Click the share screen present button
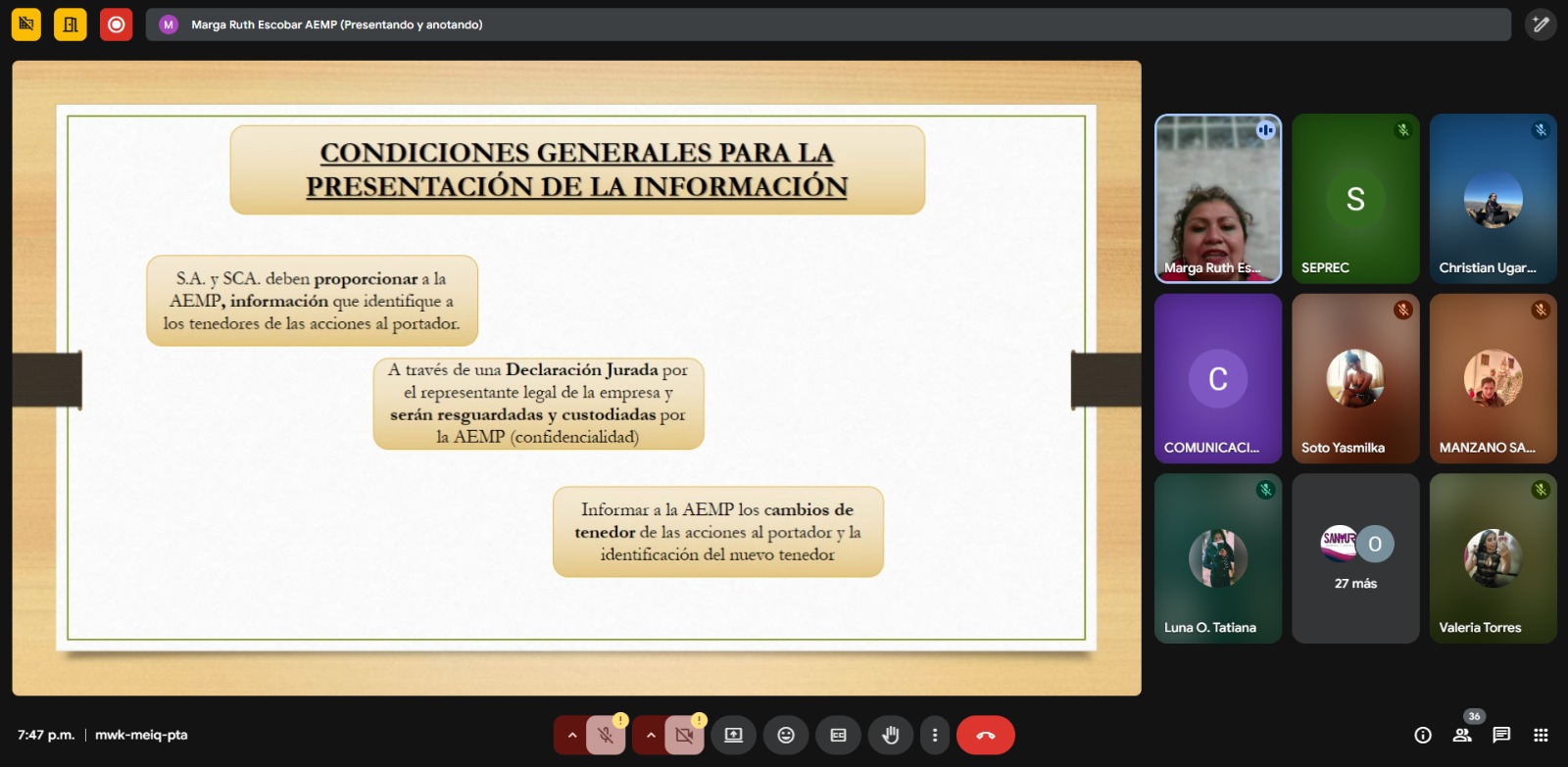1568x767 pixels. tap(733, 735)
